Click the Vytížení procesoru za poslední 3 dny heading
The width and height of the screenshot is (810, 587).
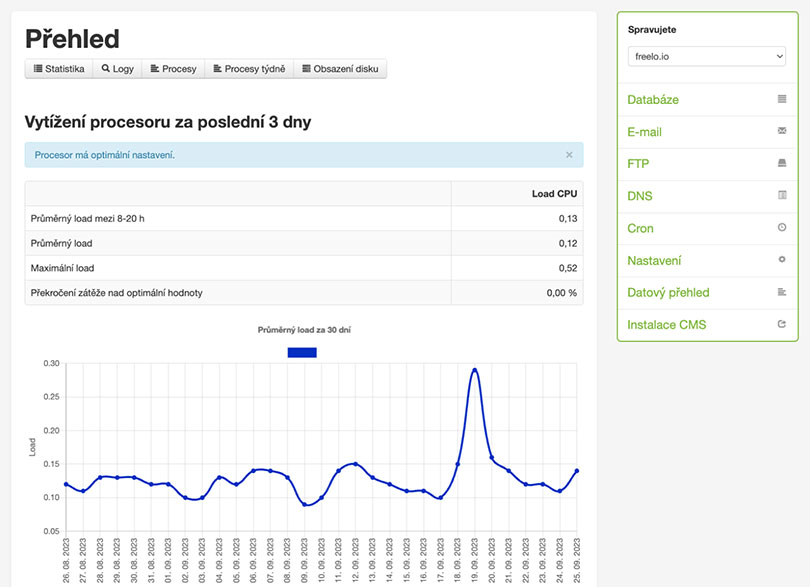pos(168,122)
